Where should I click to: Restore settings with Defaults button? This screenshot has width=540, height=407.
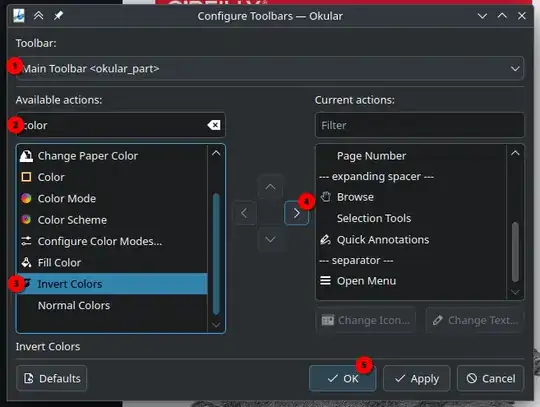pos(52,378)
